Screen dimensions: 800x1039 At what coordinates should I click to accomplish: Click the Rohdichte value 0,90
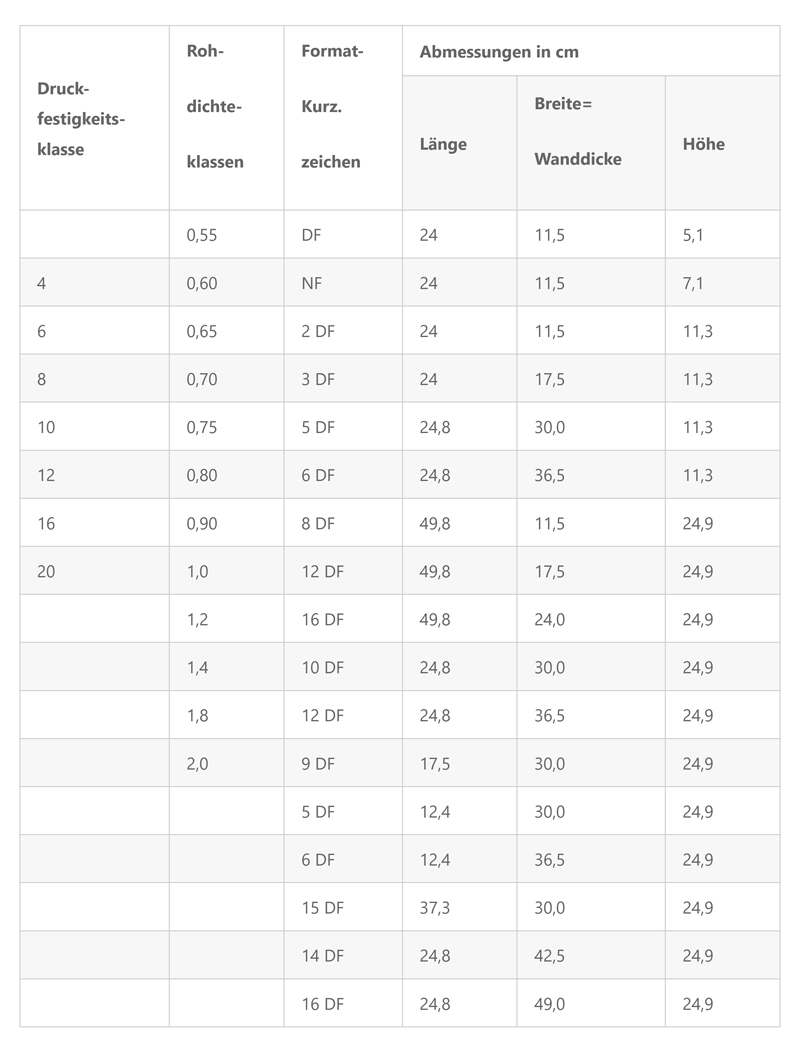tap(202, 523)
